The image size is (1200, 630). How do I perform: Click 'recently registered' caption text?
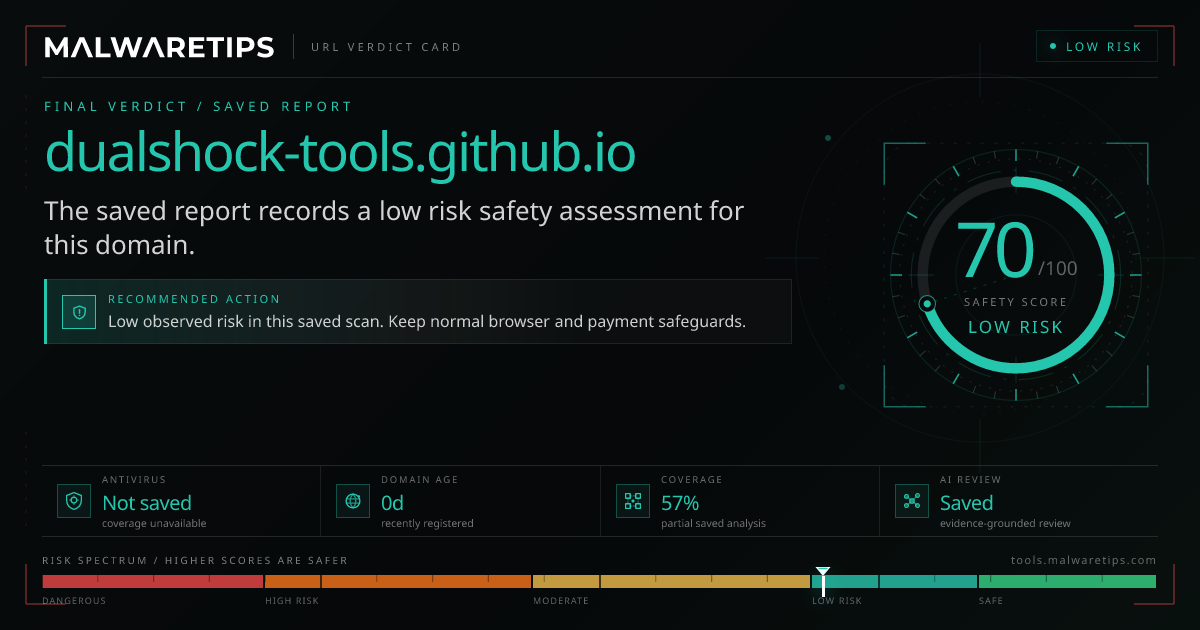pyautogui.click(x=427, y=523)
